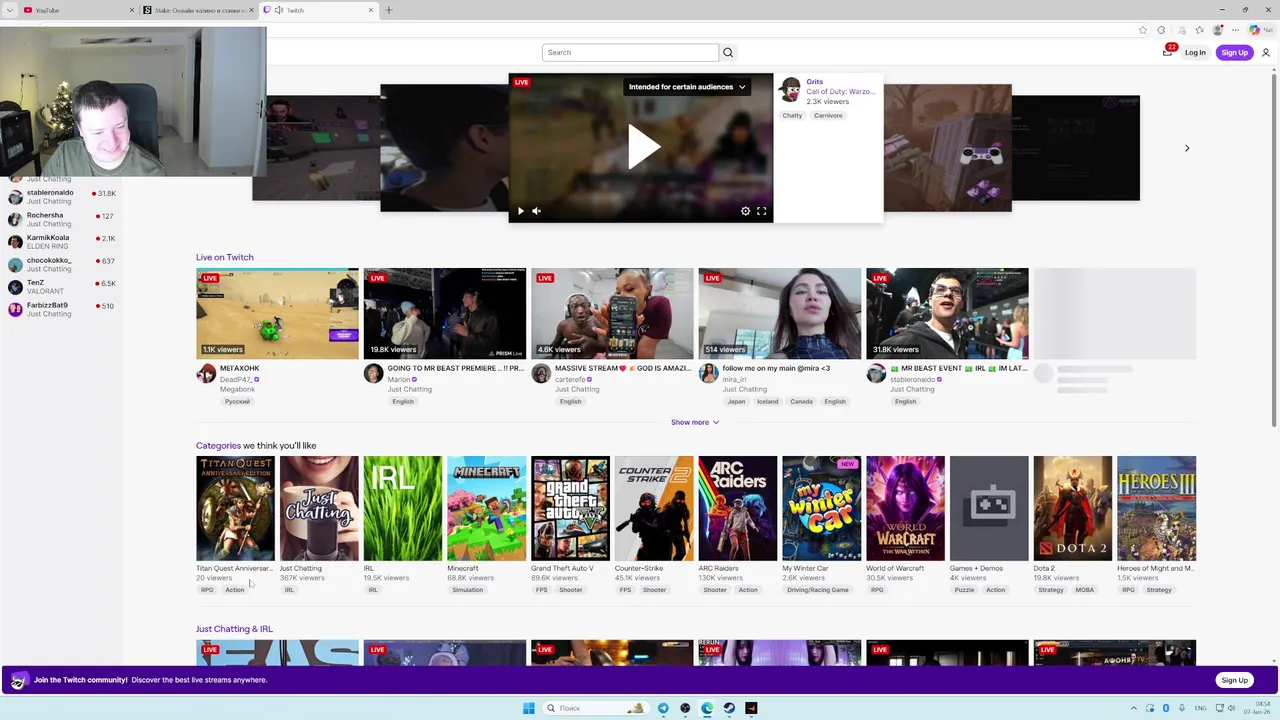This screenshot has height=720, width=1280.
Task: Open МЕГАХОНК stream thumbnail
Action: tap(277, 313)
